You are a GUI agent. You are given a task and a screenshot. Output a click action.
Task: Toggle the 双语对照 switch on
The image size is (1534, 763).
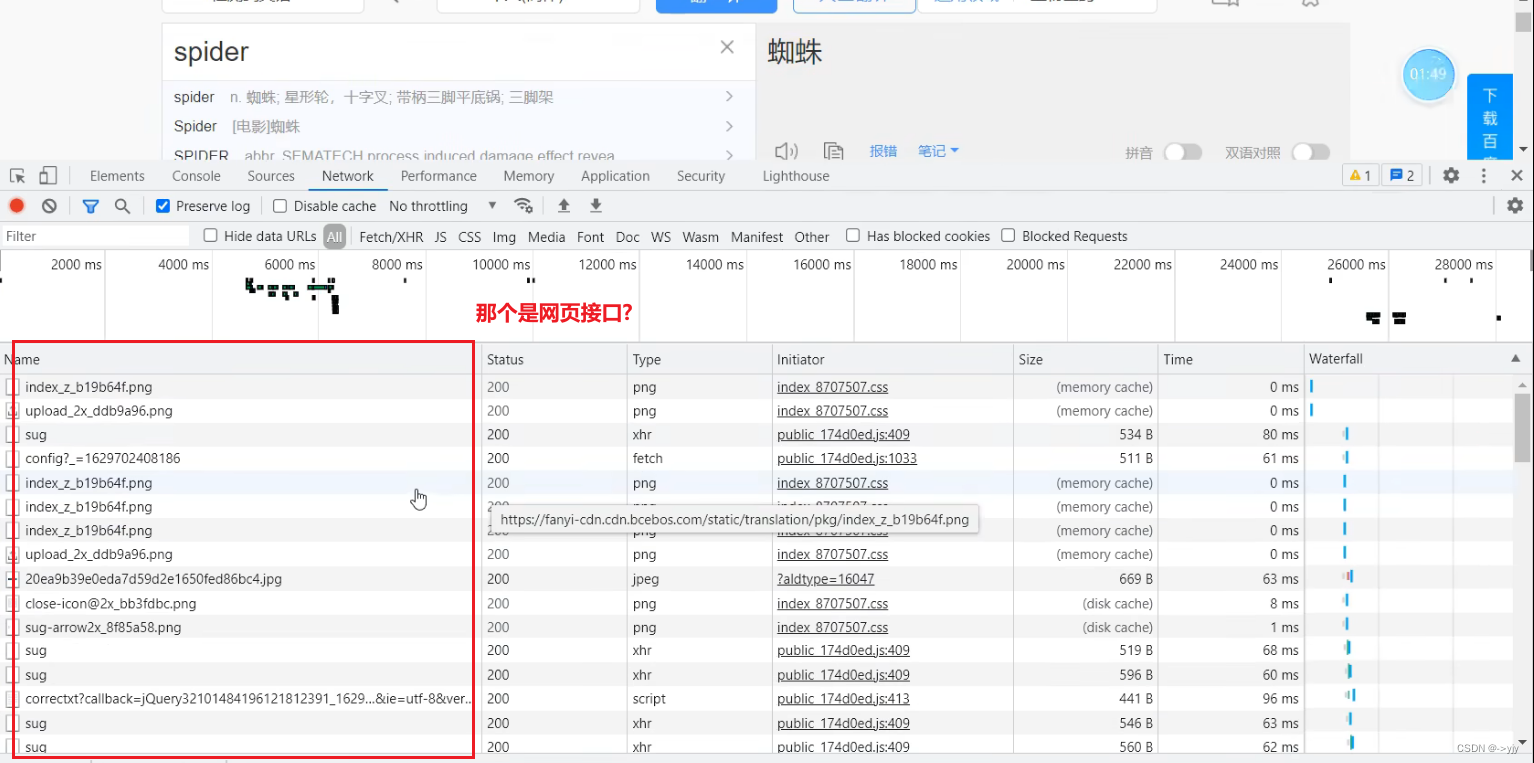(x=1311, y=151)
